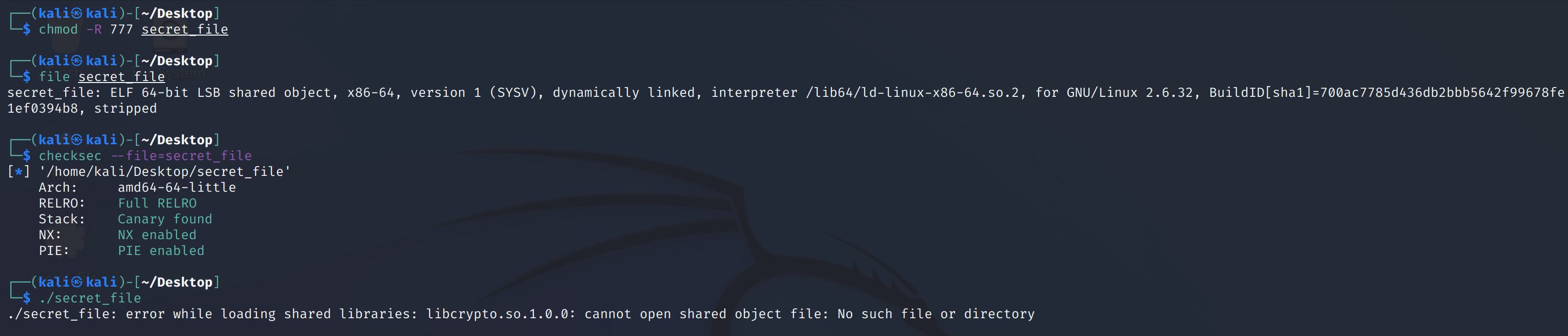Click the skull symbol in the prompt above the file command
Viewport: 1568px width, 336px height.
(x=77, y=61)
